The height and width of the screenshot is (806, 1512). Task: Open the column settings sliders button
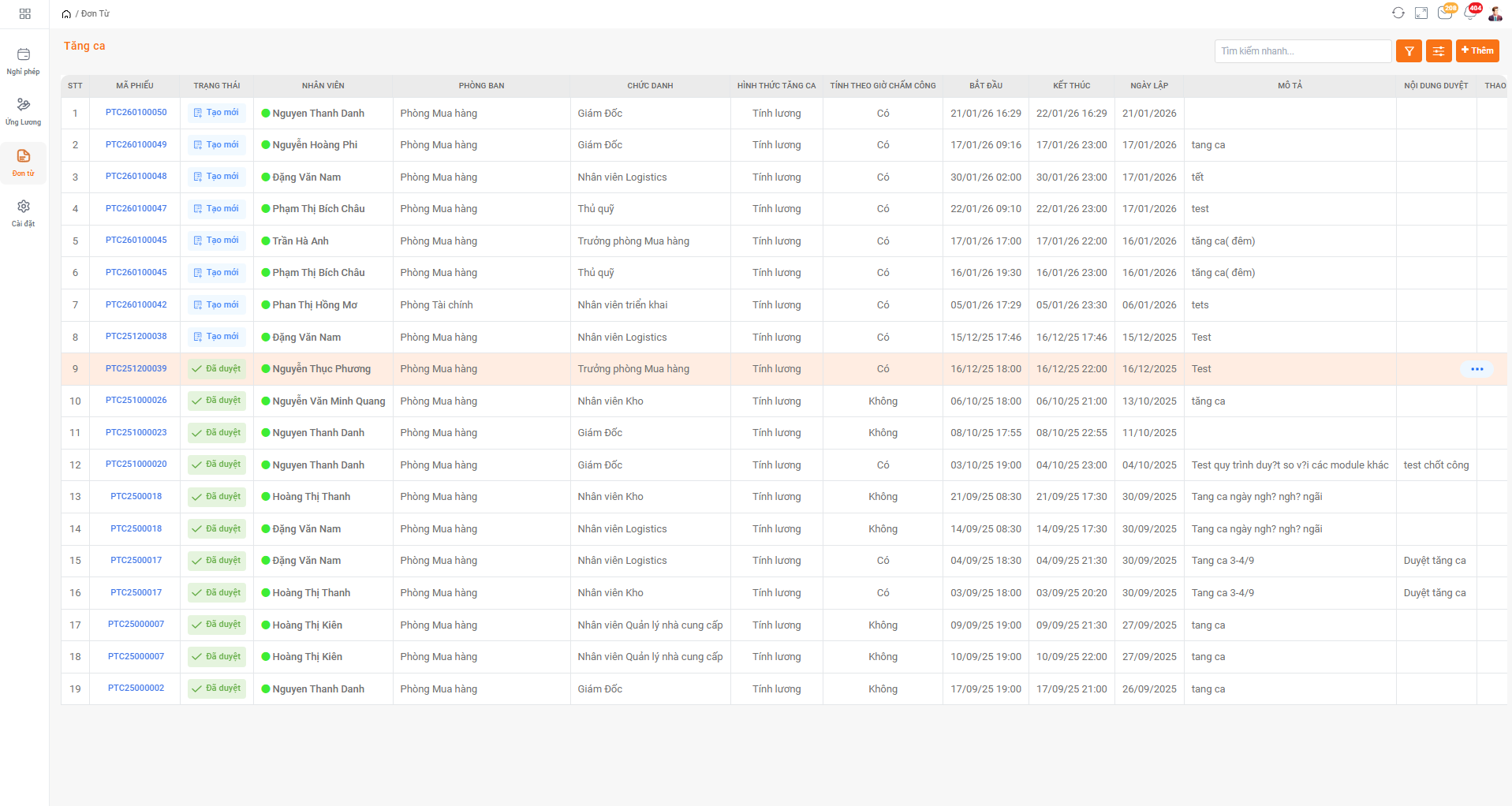[1439, 51]
